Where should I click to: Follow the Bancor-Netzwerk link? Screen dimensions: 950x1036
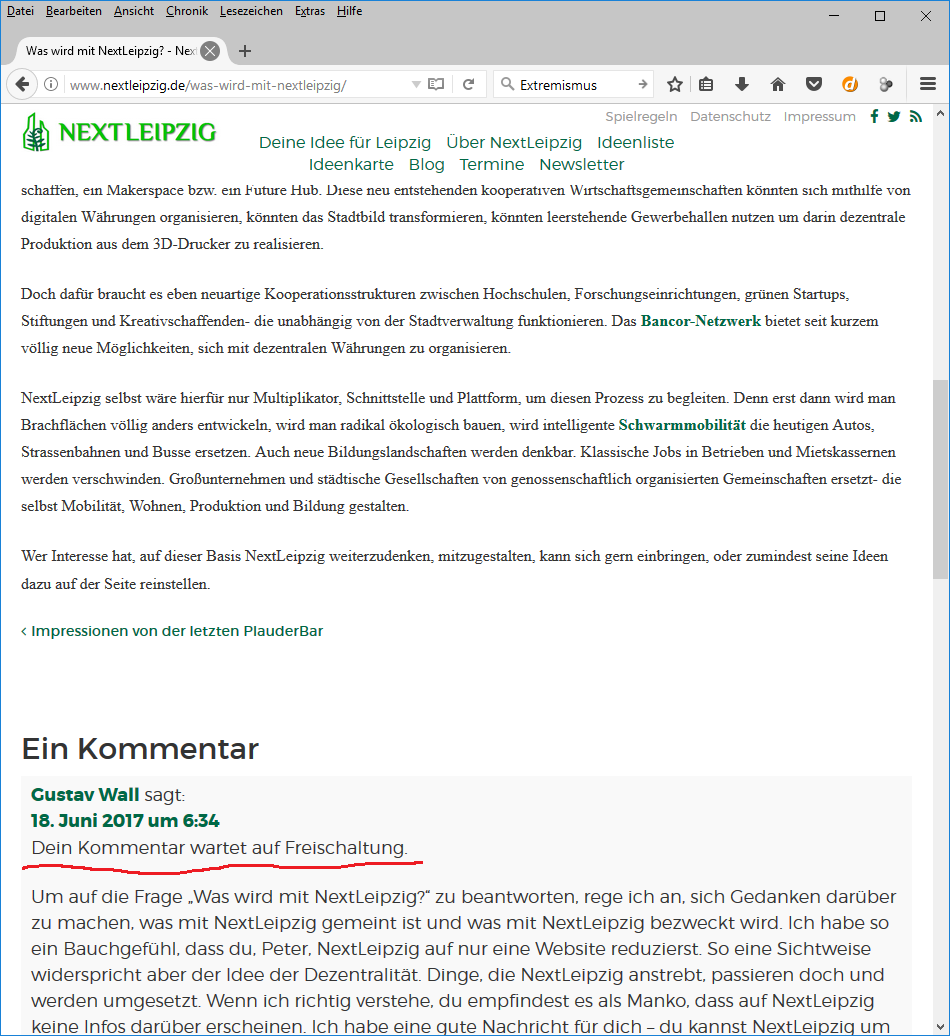point(701,321)
